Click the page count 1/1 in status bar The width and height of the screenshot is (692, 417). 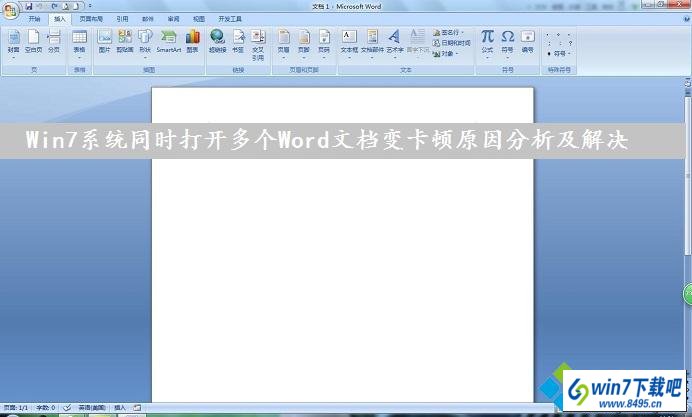point(16,408)
